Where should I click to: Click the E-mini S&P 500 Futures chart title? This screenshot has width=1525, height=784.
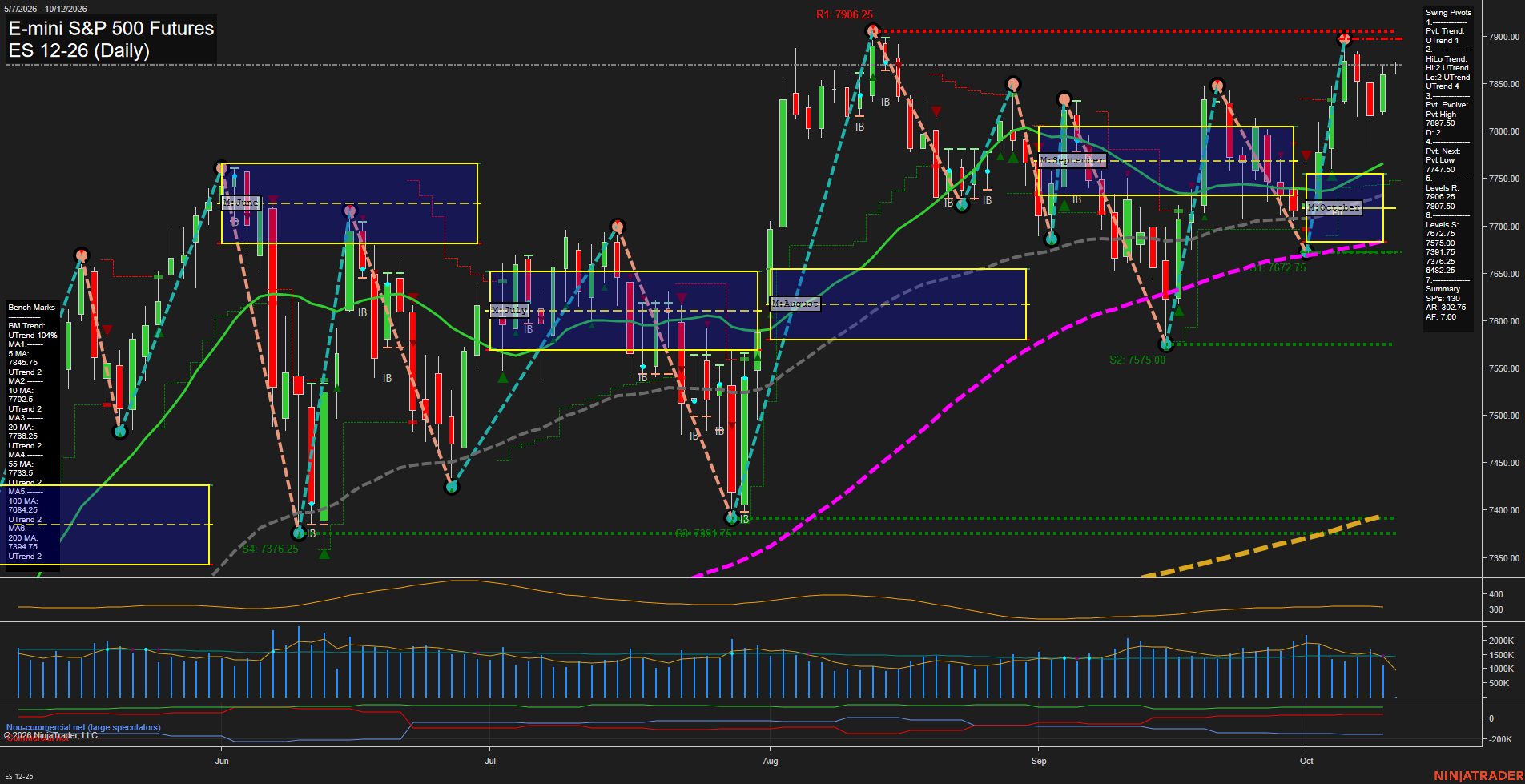pyautogui.click(x=111, y=29)
